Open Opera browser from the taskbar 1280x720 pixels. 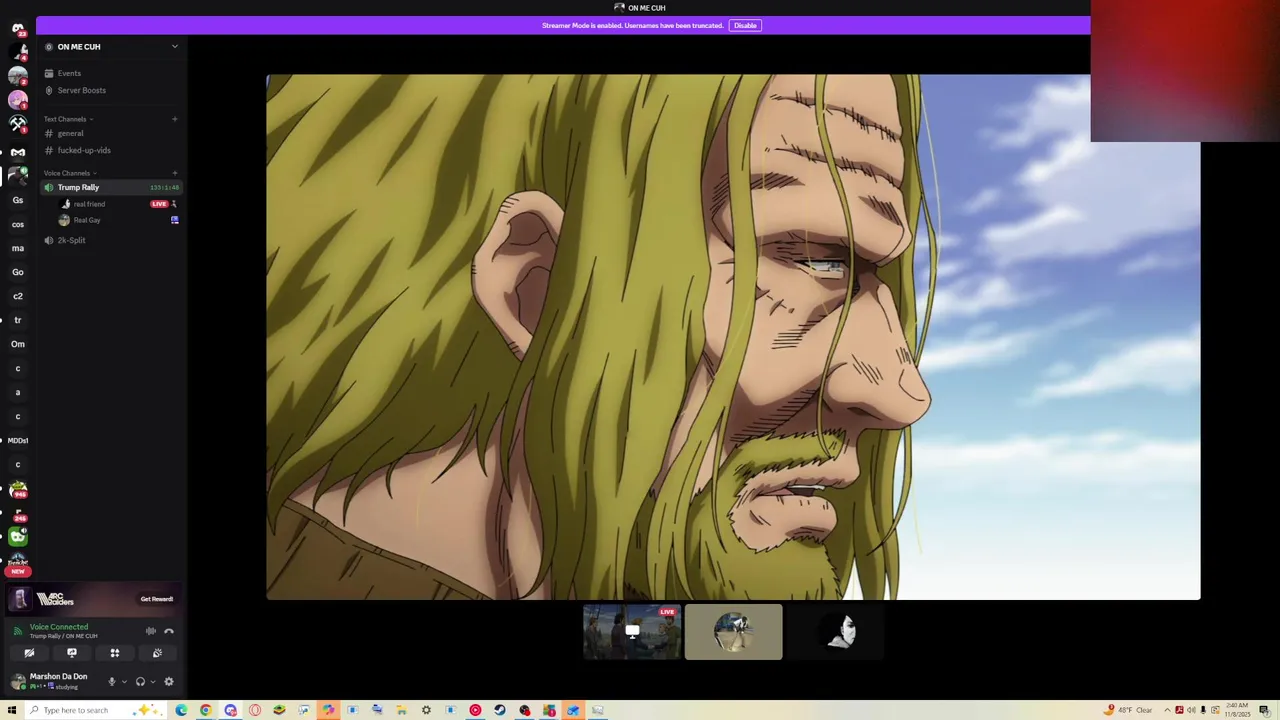tap(255, 710)
